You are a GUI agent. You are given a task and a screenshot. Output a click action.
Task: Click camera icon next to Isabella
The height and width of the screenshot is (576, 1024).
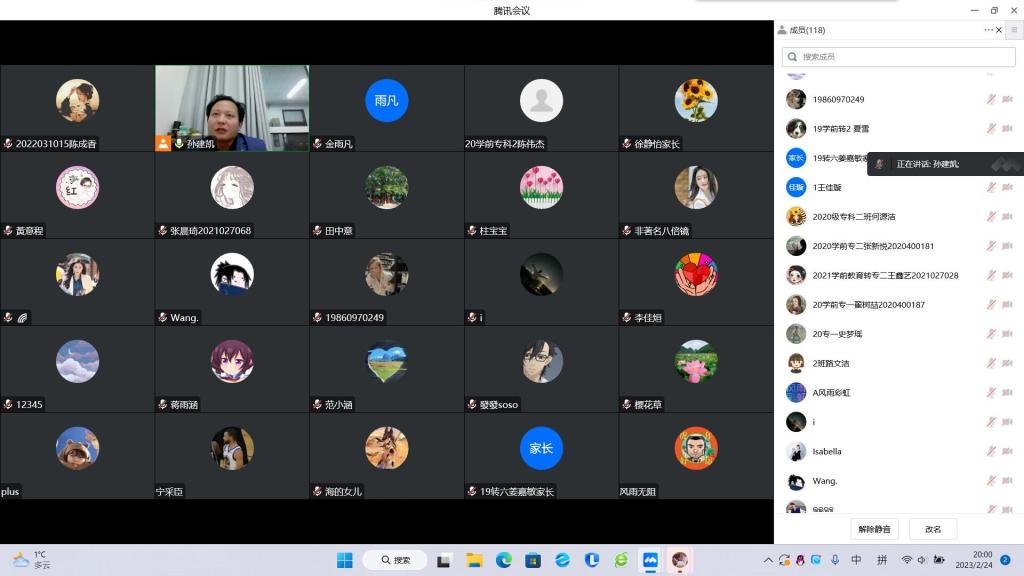coord(1007,451)
